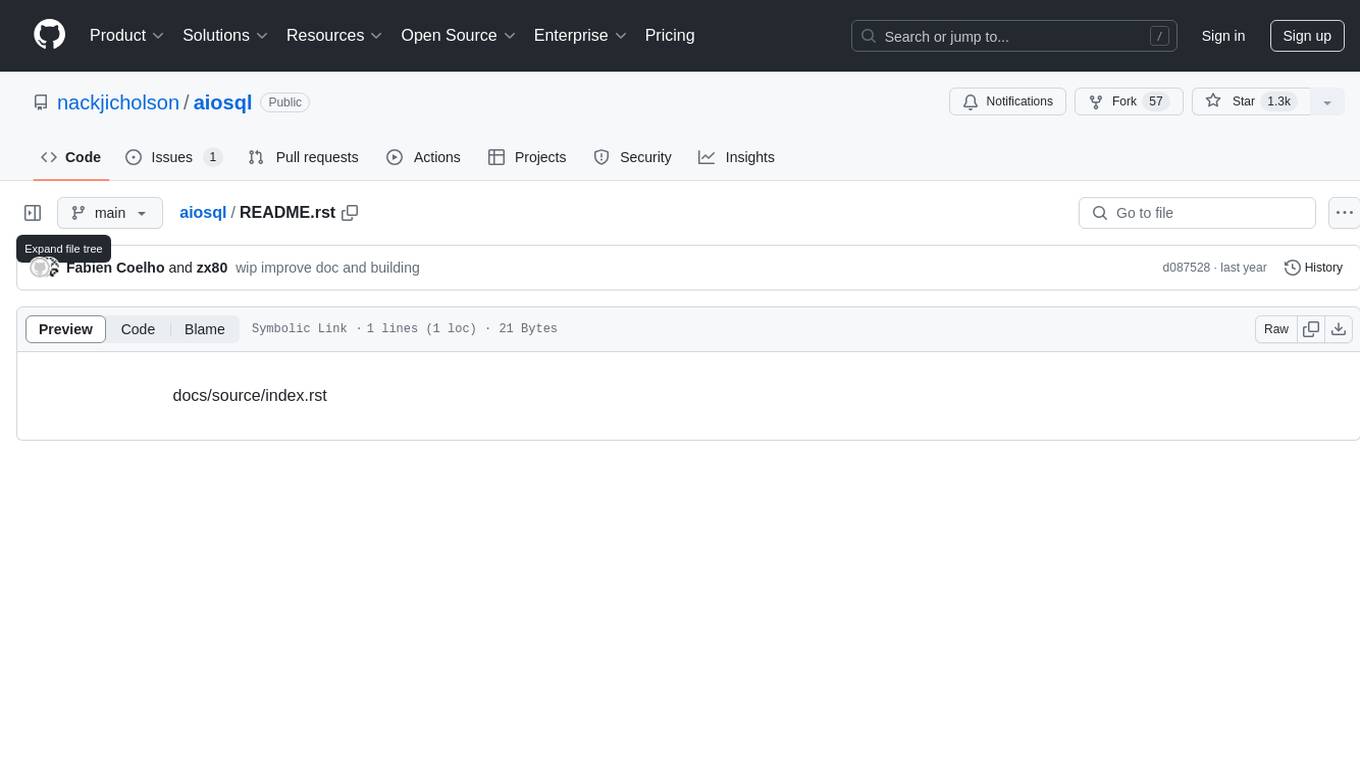
Task: Open the Raw file view
Action: 1276,329
